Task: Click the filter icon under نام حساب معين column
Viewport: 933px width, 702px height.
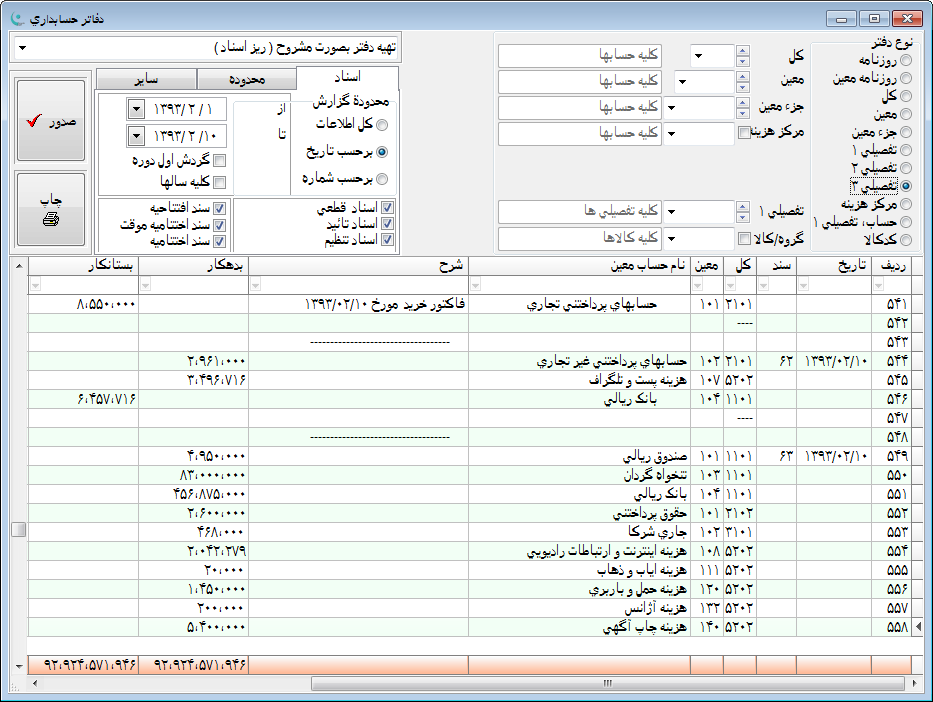Action: tap(476, 286)
